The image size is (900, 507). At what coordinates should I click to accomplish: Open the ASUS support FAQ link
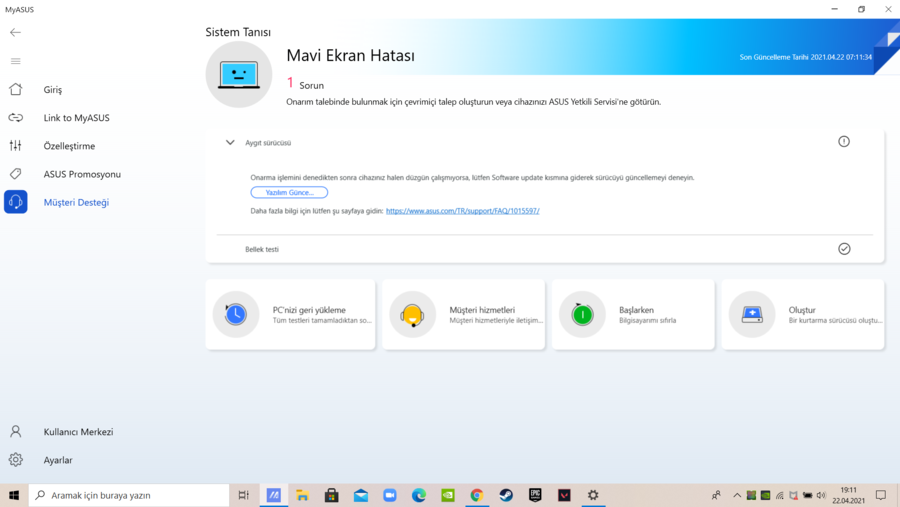tap(463, 211)
